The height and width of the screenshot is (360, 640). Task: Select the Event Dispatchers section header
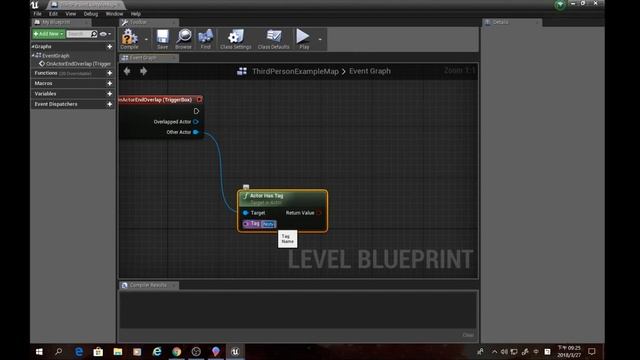coord(56,104)
